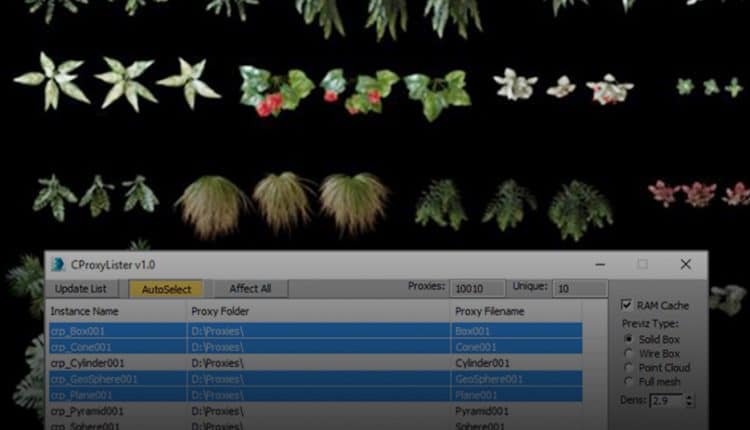Minimize the CProxyLister window

599,265
